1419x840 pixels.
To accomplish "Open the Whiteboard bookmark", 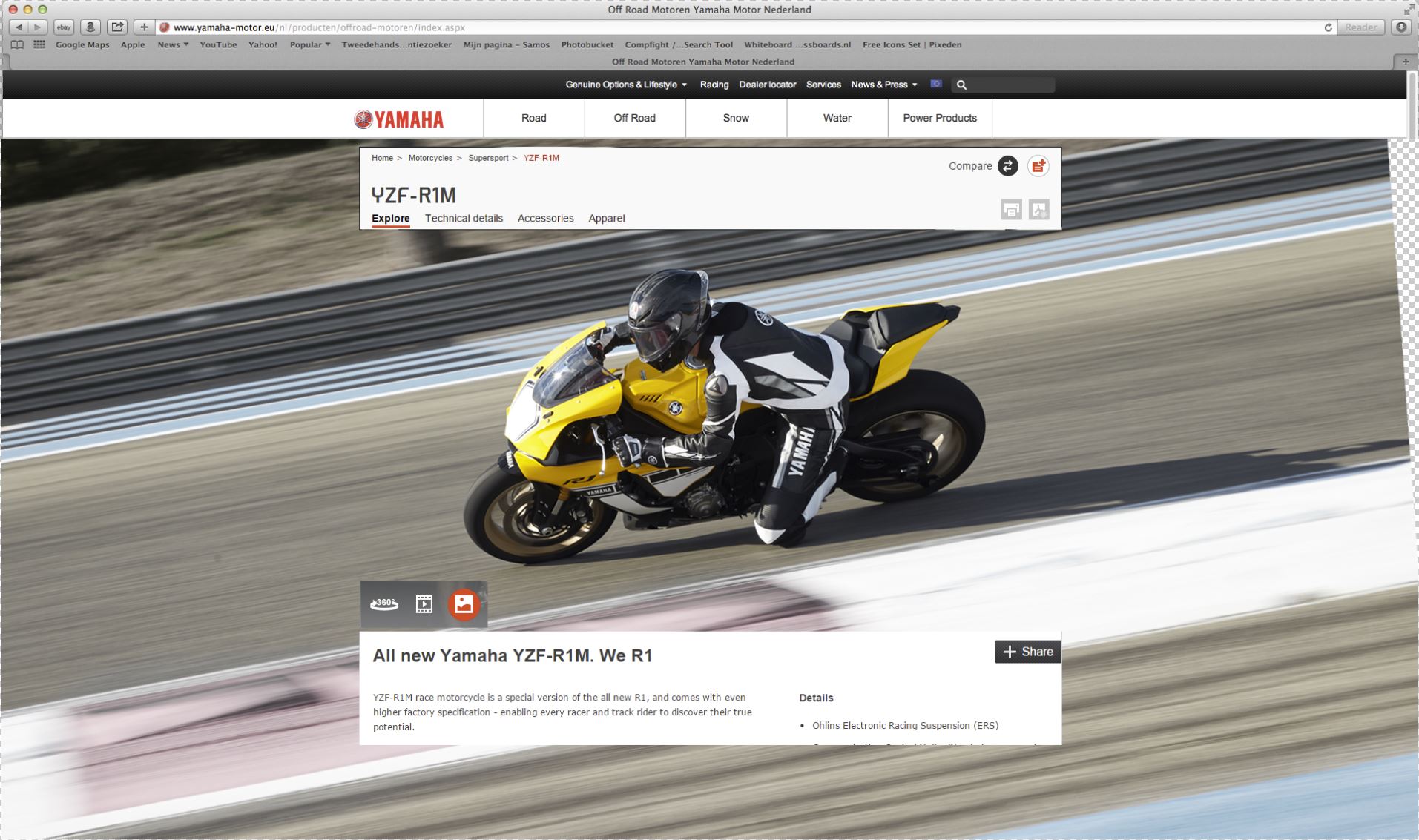I will (x=797, y=44).
